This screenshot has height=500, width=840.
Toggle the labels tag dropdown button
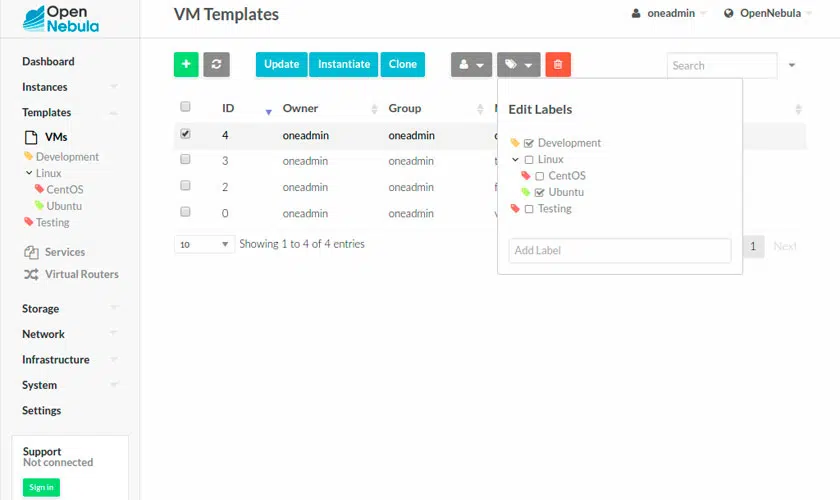pyautogui.click(x=519, y=64)
